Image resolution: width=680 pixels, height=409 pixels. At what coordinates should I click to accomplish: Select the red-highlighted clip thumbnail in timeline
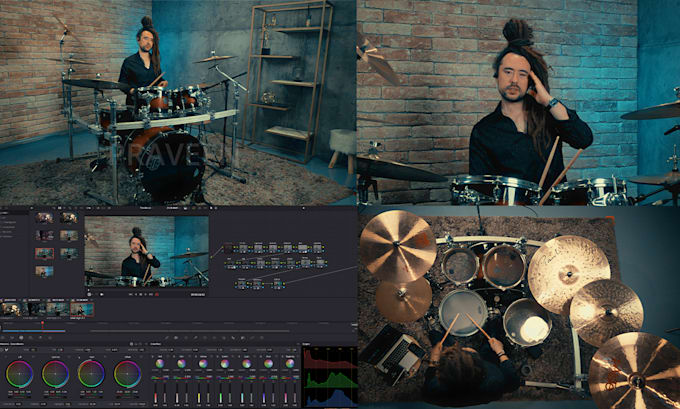(82, 309)
